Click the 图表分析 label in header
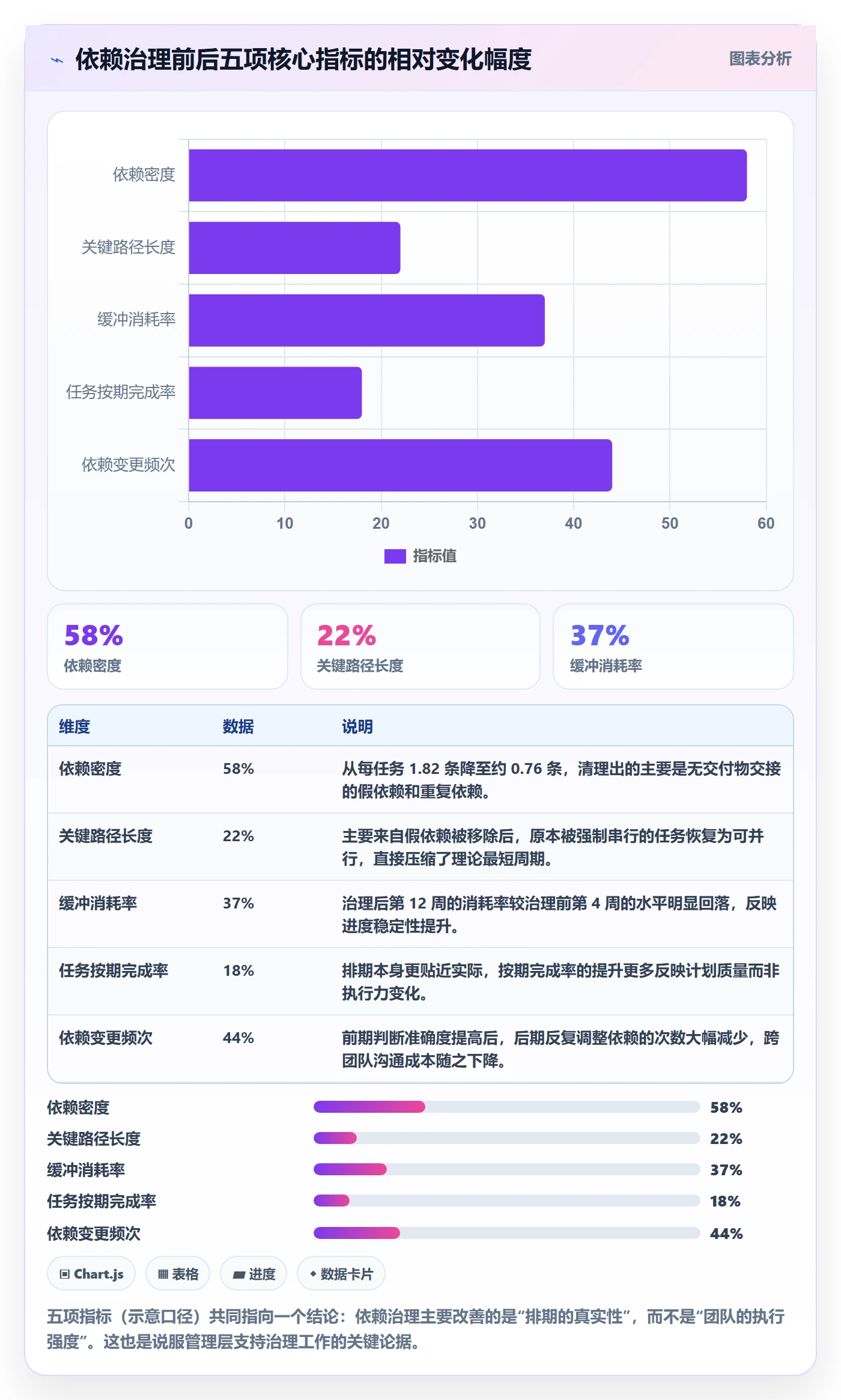841x1400 pixels. [760, 58]
